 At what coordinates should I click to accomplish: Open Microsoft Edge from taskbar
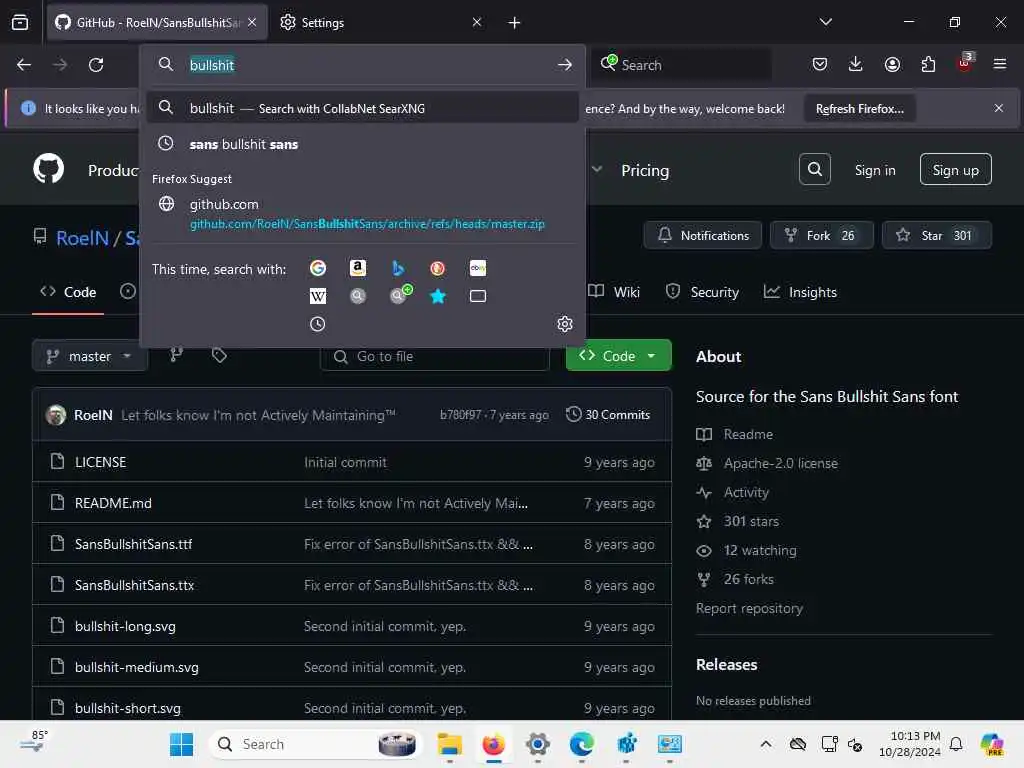581,744
